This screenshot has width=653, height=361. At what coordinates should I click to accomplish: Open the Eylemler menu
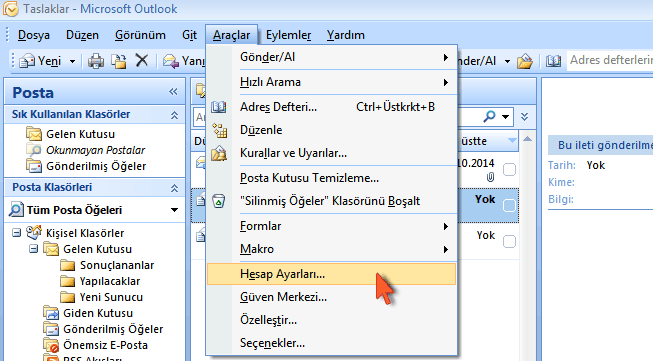tap(288, 35)
